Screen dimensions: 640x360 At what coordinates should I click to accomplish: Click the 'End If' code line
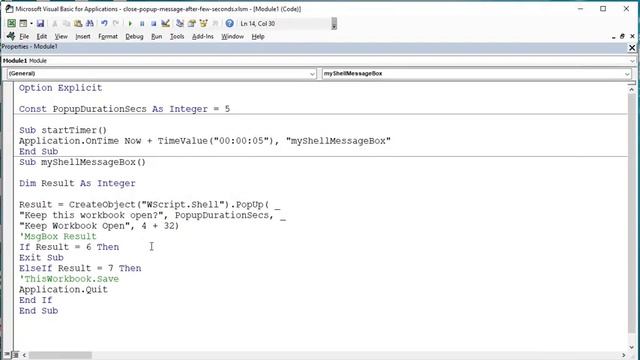(x=36, y=300)
